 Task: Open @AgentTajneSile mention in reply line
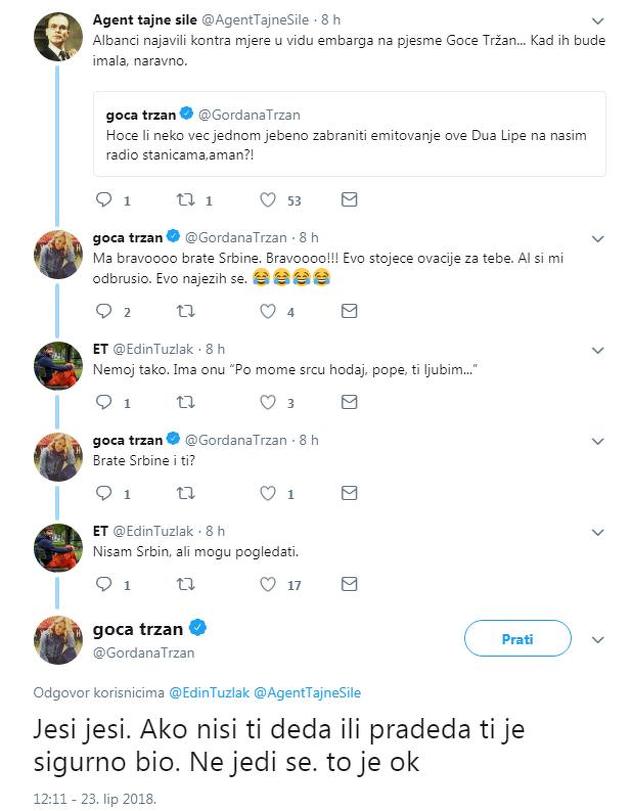coord(307,692)
